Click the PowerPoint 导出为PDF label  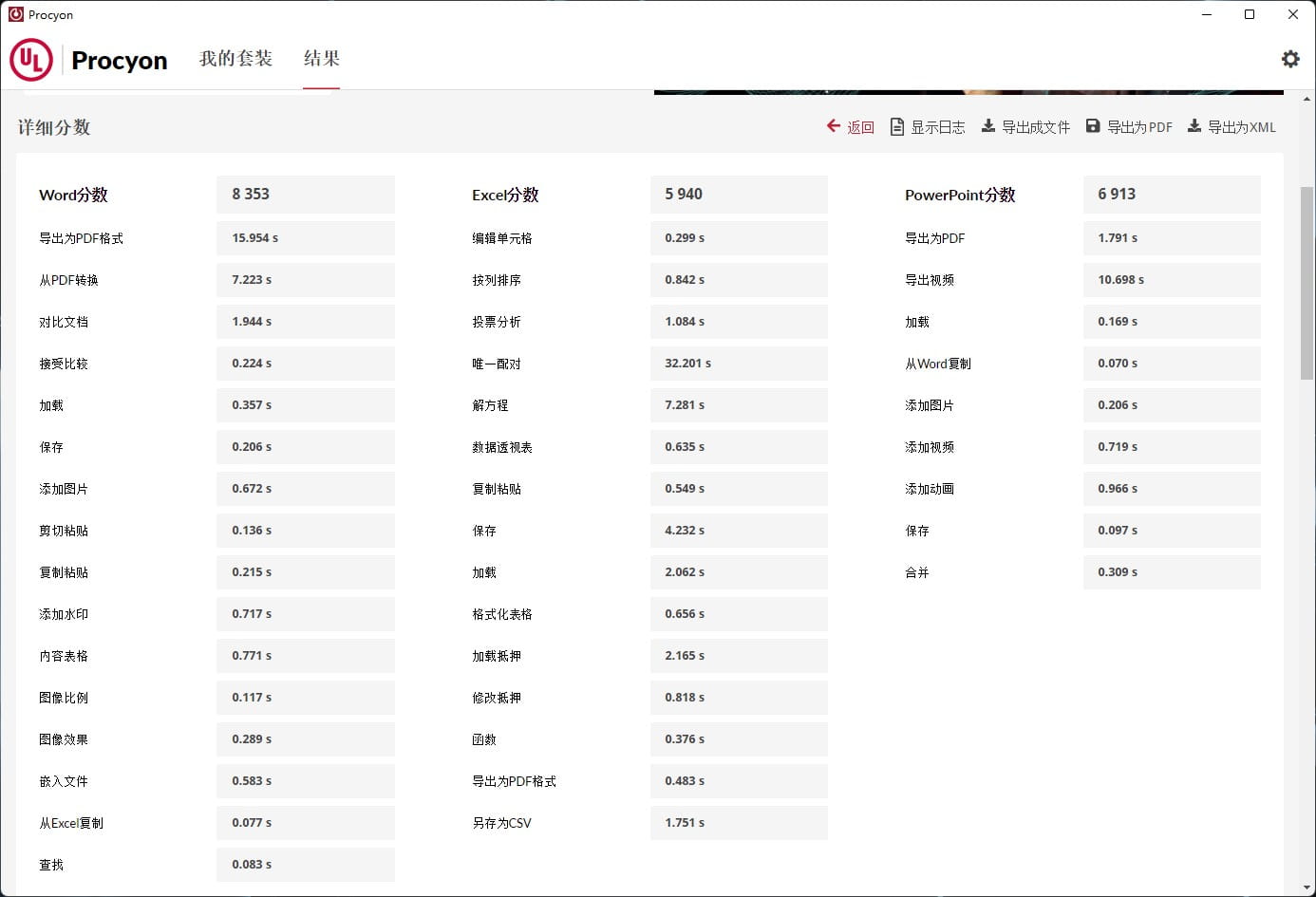(934, 238)
